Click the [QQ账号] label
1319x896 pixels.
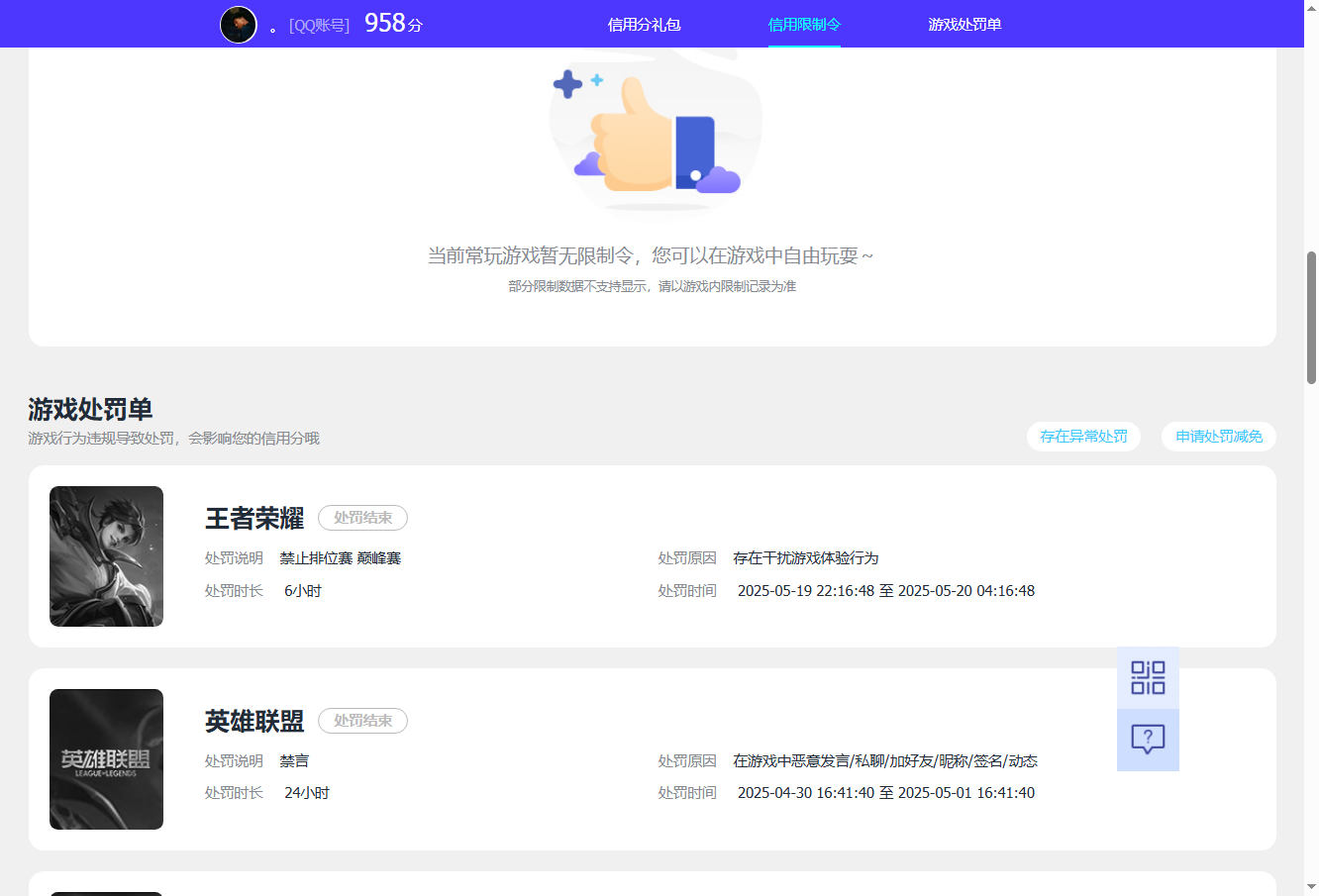click(319, 26)
